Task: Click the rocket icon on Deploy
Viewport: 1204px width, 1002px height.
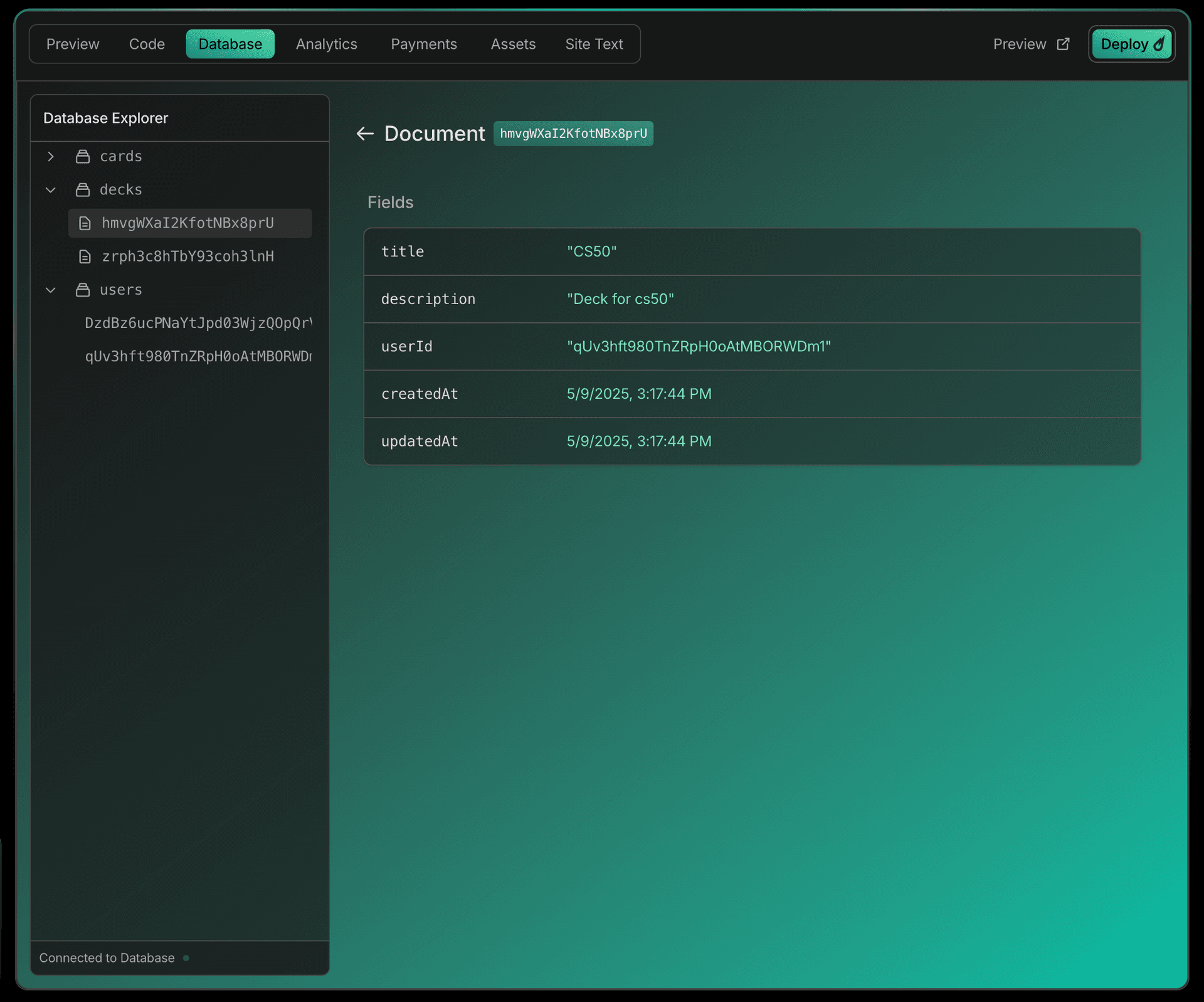Action: click(1159, 44)
